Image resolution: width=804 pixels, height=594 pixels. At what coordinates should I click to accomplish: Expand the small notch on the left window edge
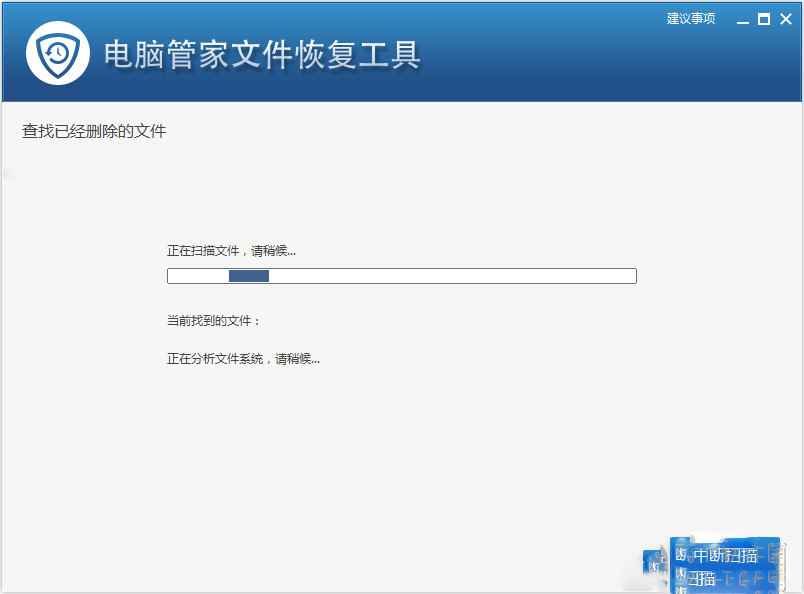point(3,172)
